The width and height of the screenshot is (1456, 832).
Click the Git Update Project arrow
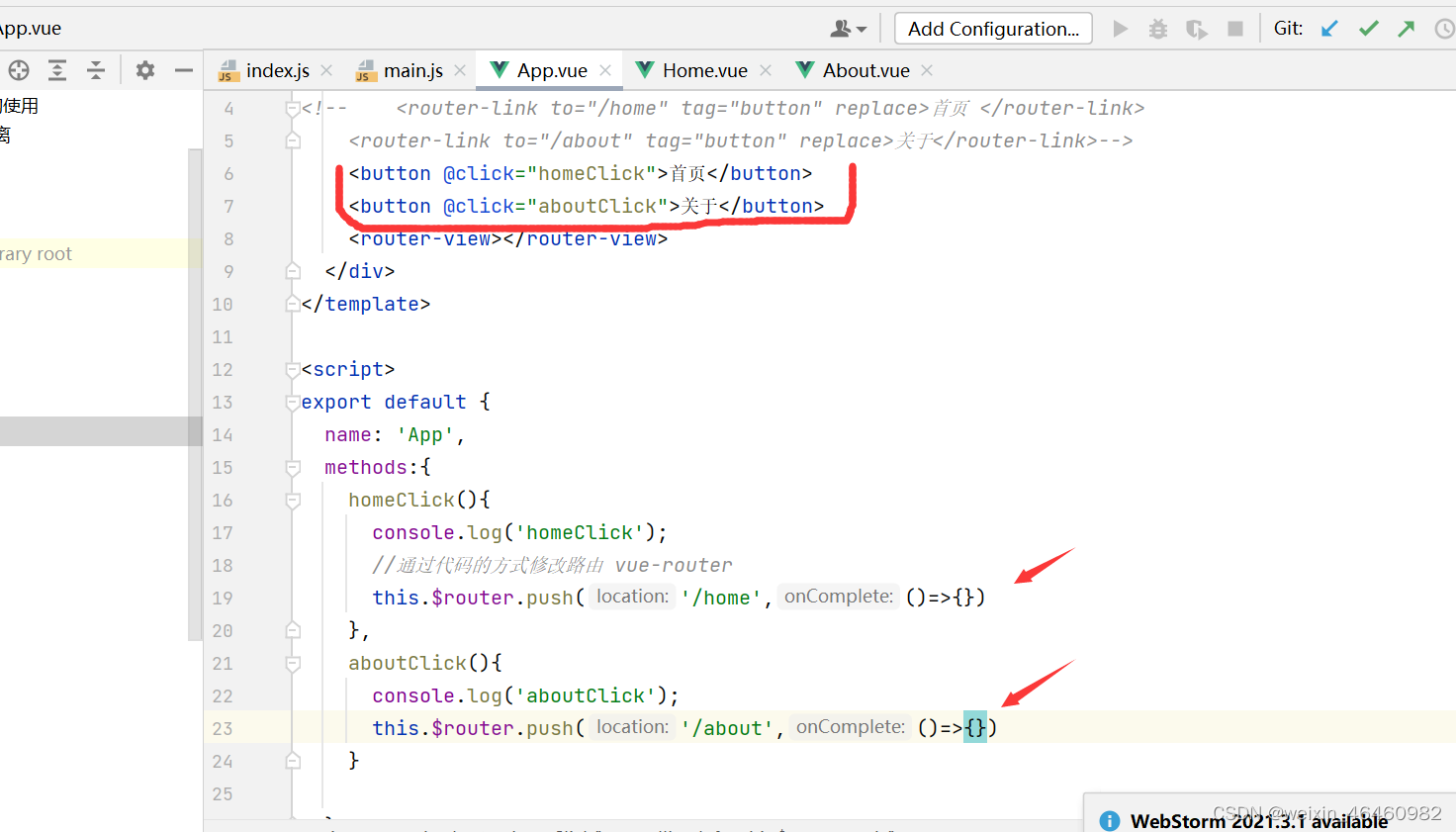click(1330, 29)
